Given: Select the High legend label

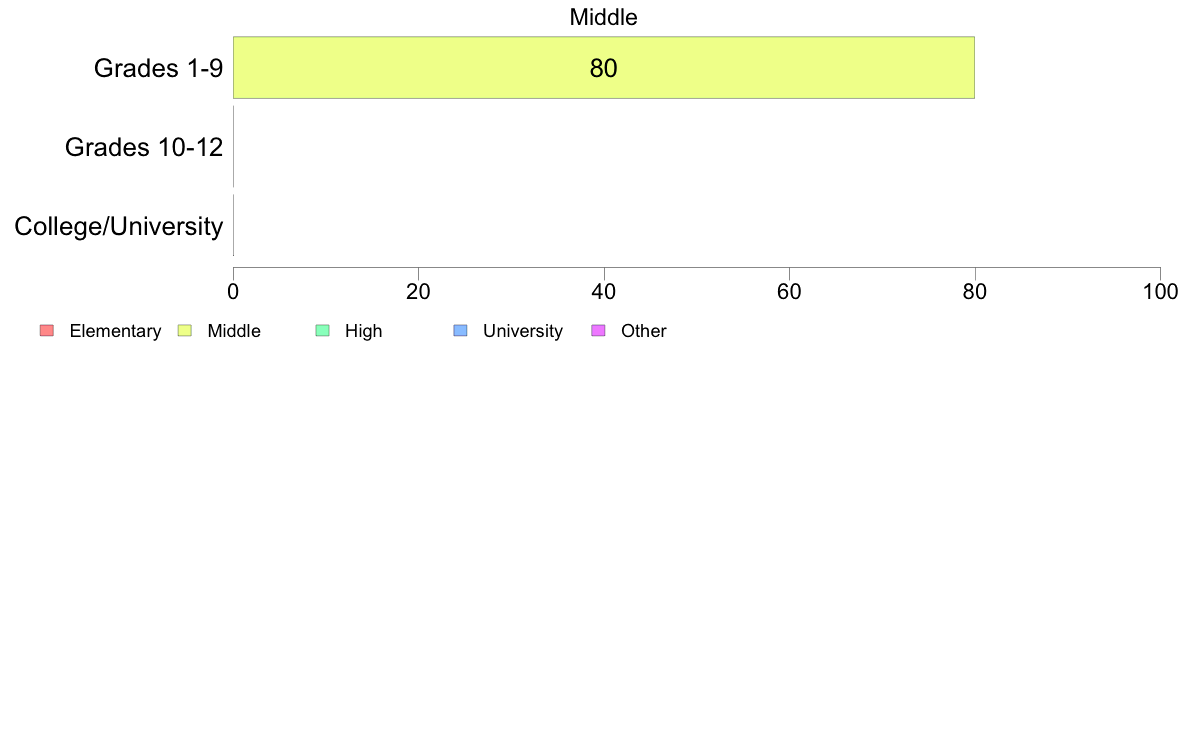Looking at the screenshot, I should [x=364, y=331].
